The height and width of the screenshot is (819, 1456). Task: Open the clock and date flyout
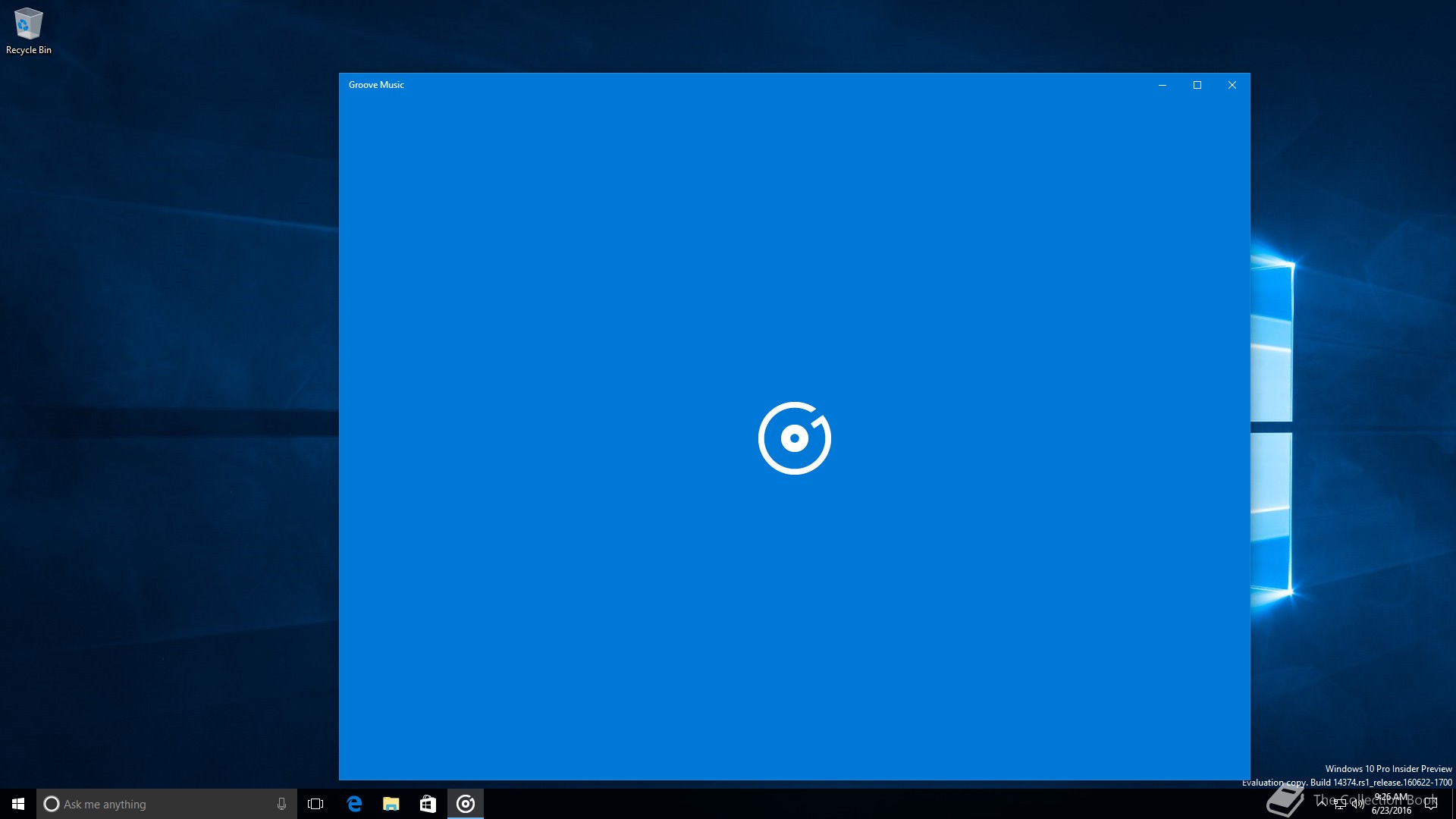tap(1392, 804)
